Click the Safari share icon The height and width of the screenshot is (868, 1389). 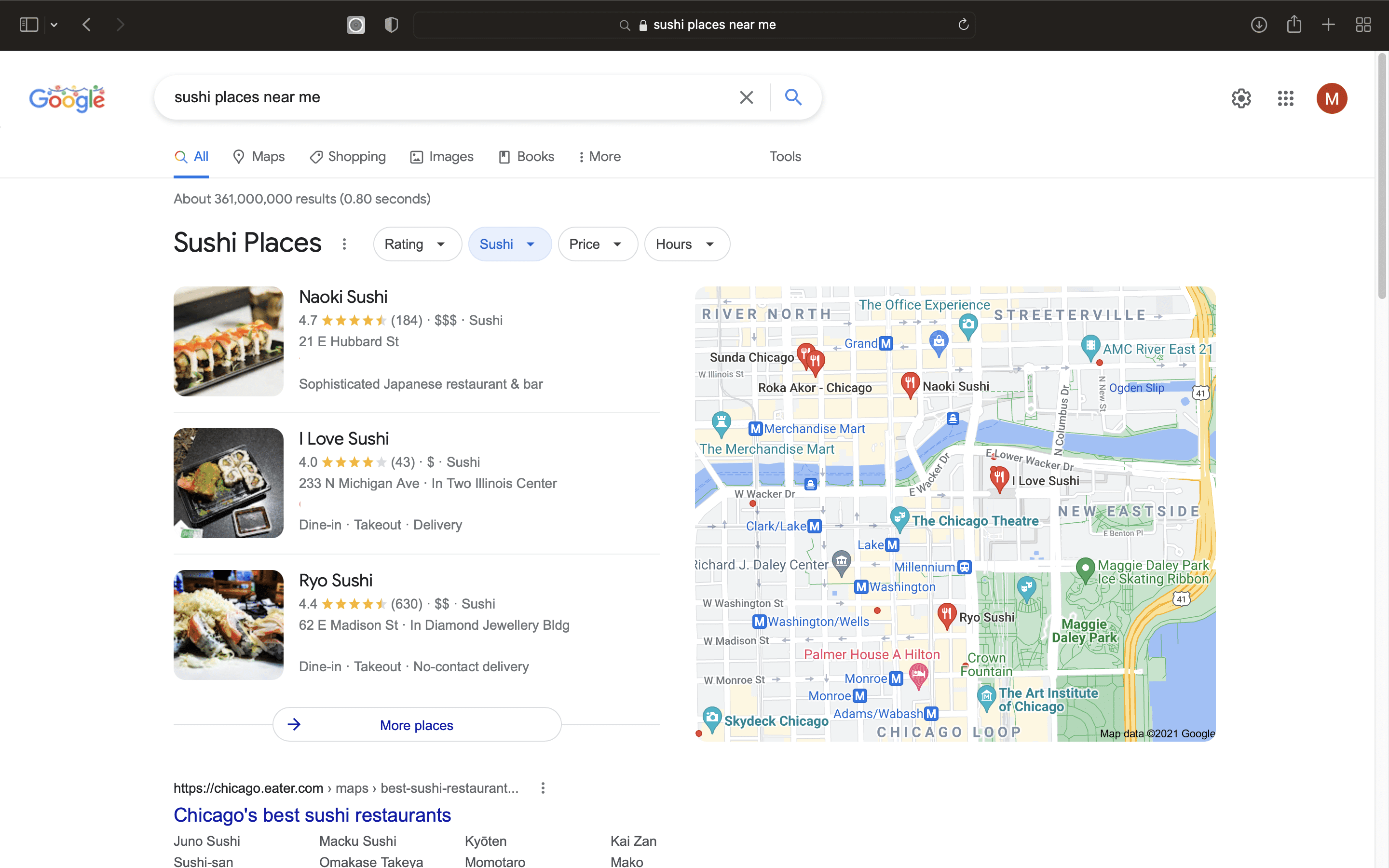(1294, 25)
